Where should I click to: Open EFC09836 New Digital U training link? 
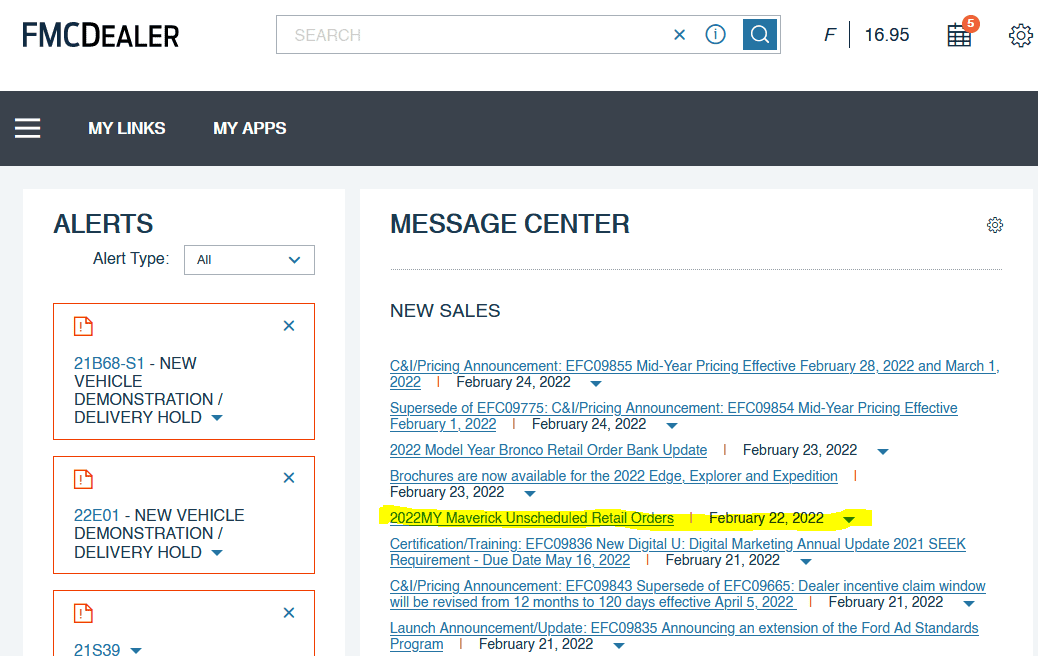(677, 552)
